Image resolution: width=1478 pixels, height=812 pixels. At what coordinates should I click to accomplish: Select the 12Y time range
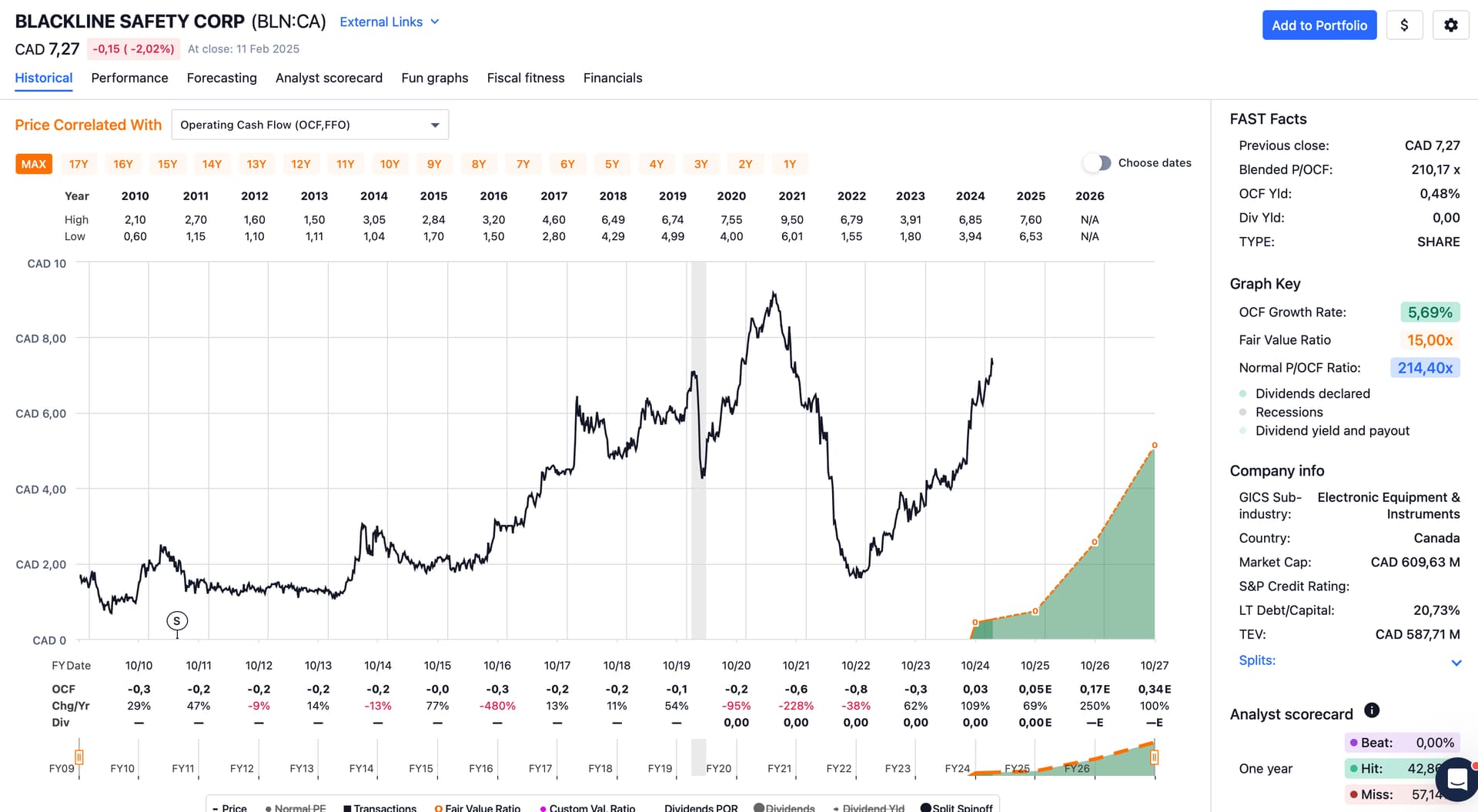301,164
